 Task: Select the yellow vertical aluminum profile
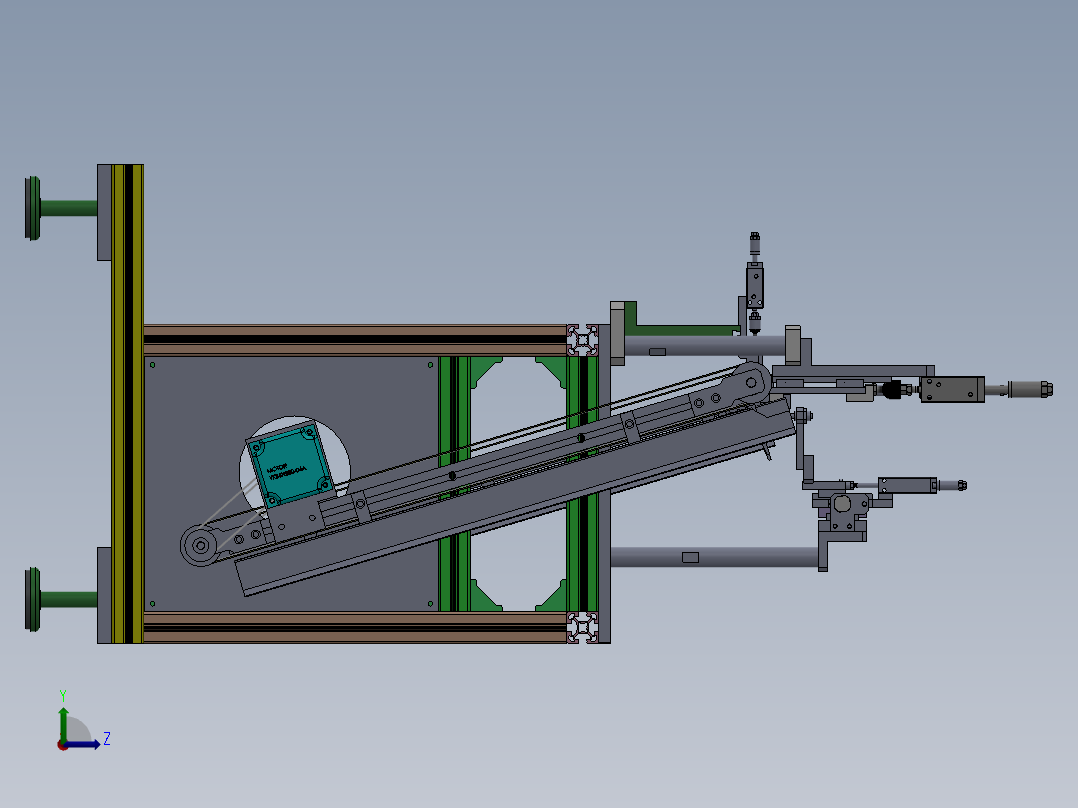[x=127, y=404]
